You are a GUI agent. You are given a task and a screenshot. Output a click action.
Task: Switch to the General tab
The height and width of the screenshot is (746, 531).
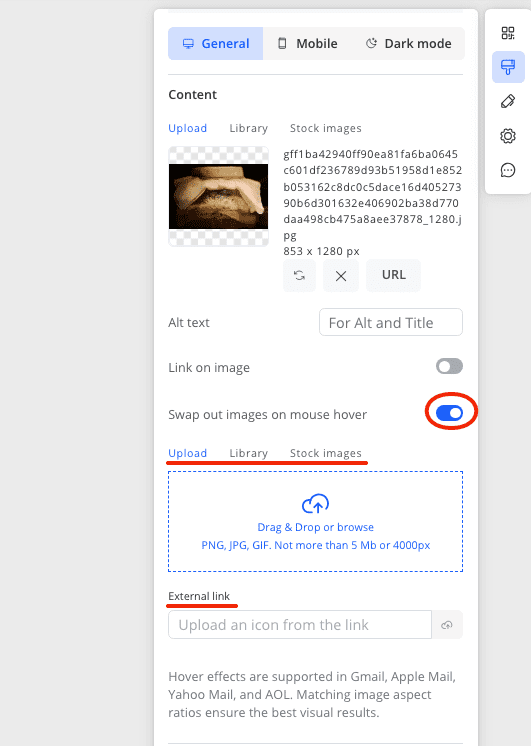point(216,44)
